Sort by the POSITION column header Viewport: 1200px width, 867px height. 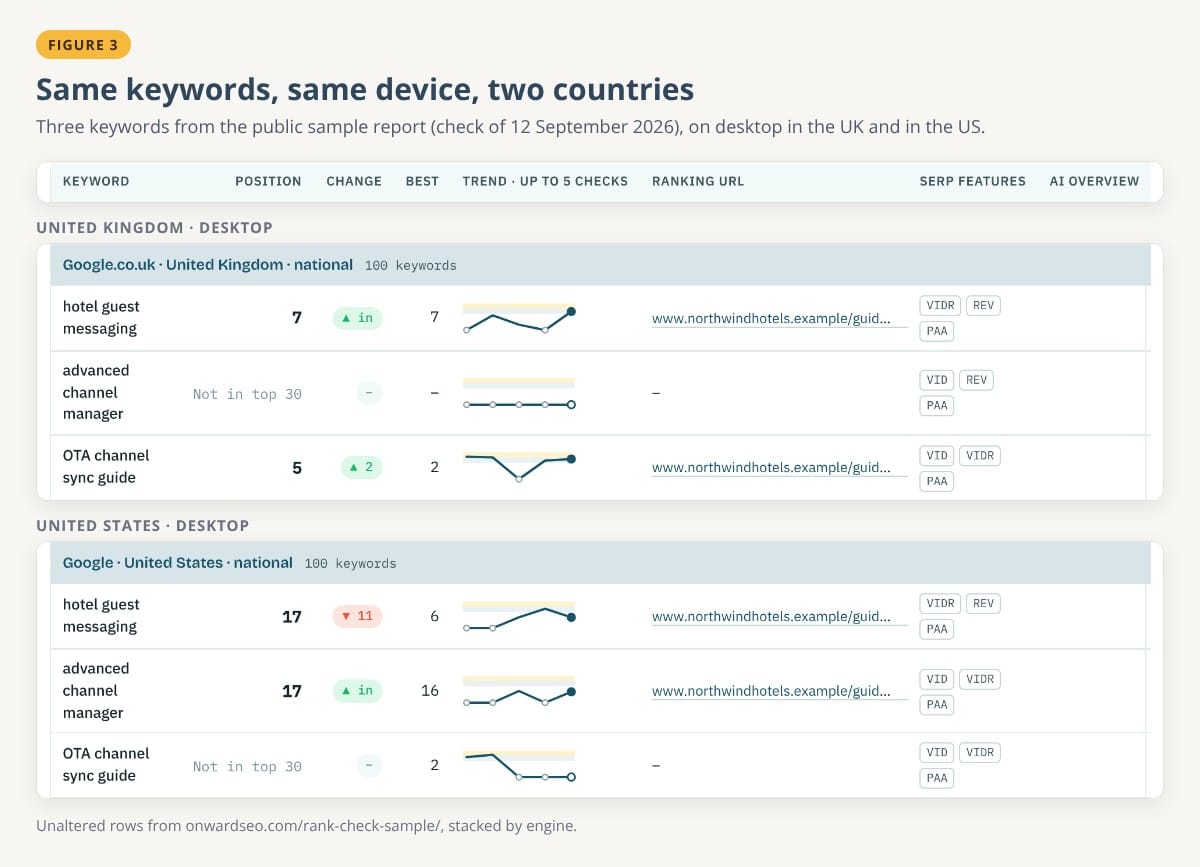click(x=268, y=181)
